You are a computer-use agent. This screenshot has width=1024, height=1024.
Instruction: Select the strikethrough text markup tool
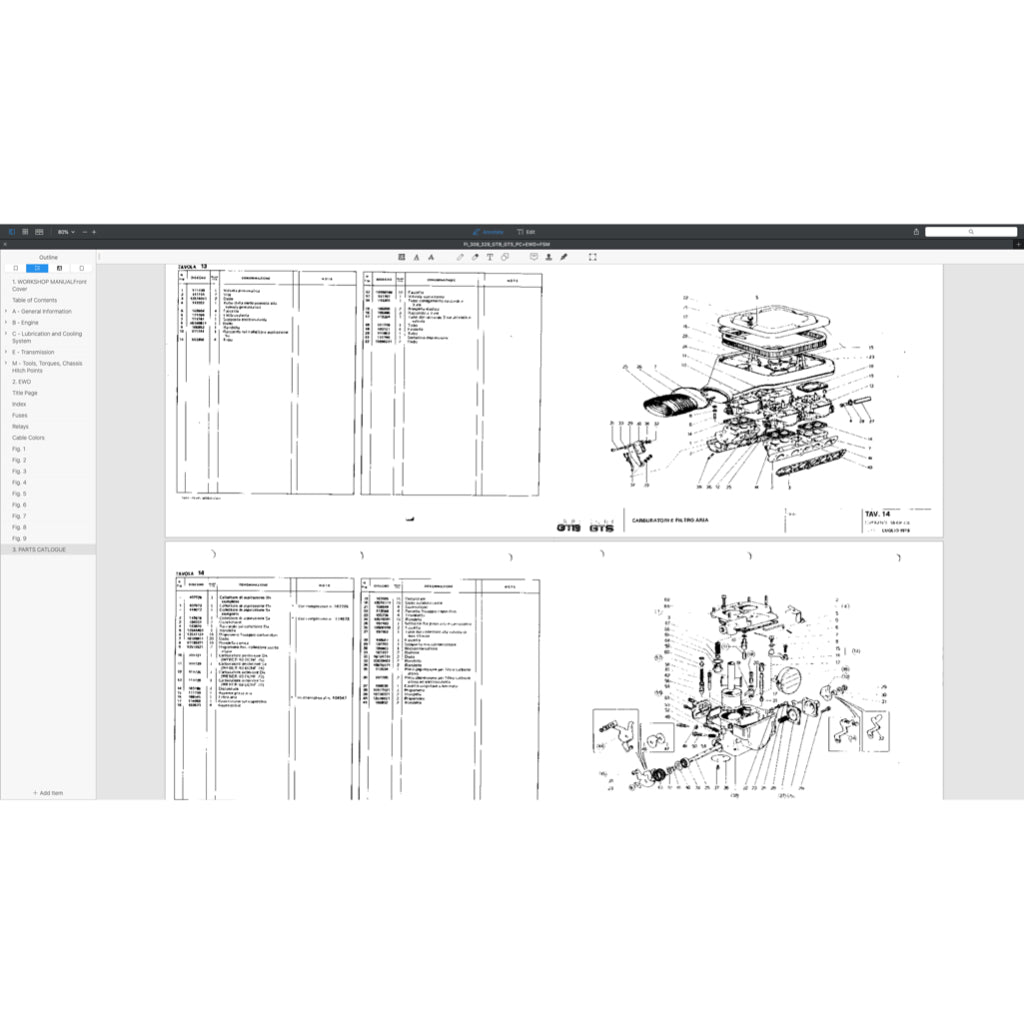coord(431,257)
